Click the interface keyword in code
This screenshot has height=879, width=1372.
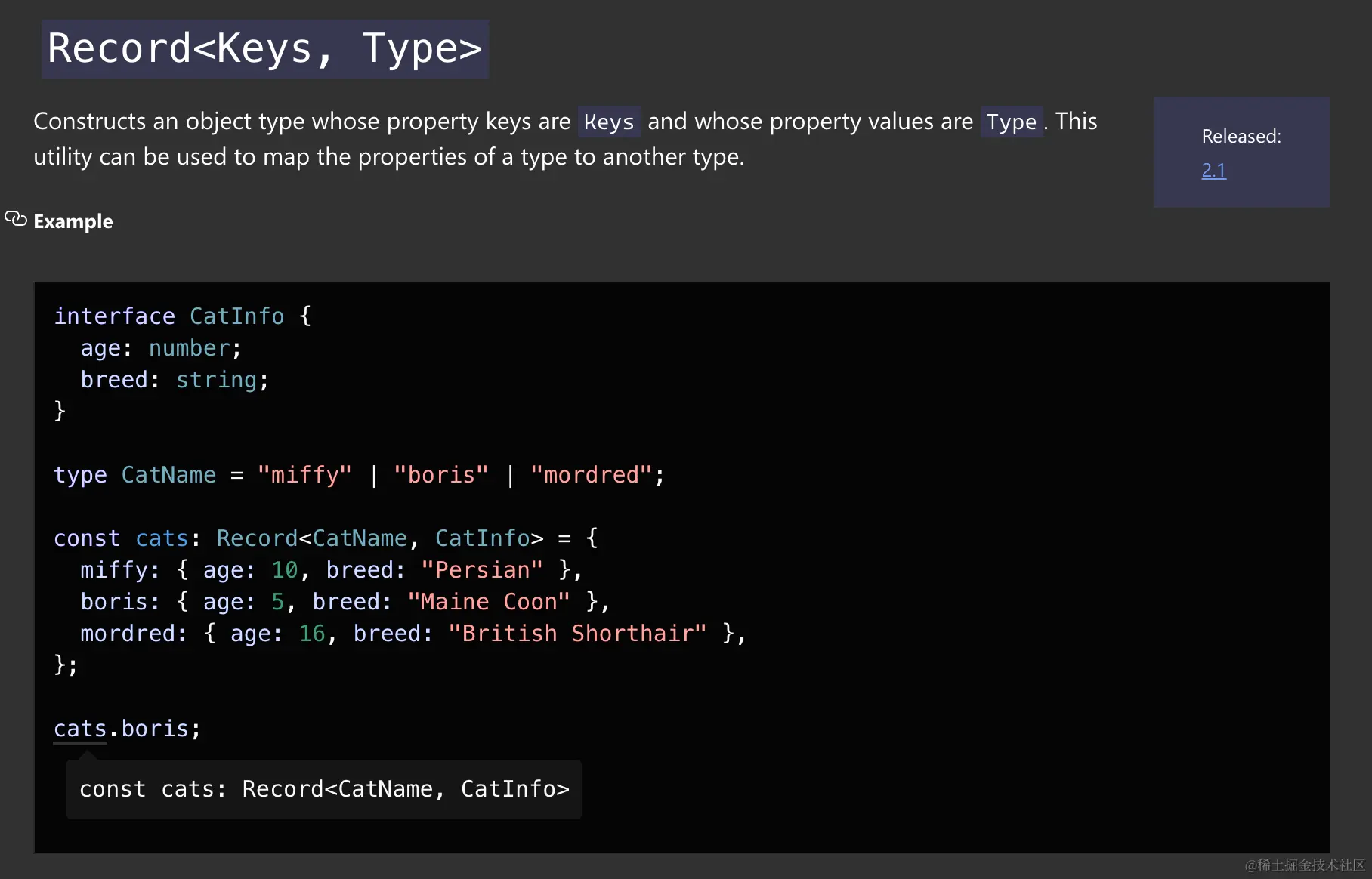(114, 316)
